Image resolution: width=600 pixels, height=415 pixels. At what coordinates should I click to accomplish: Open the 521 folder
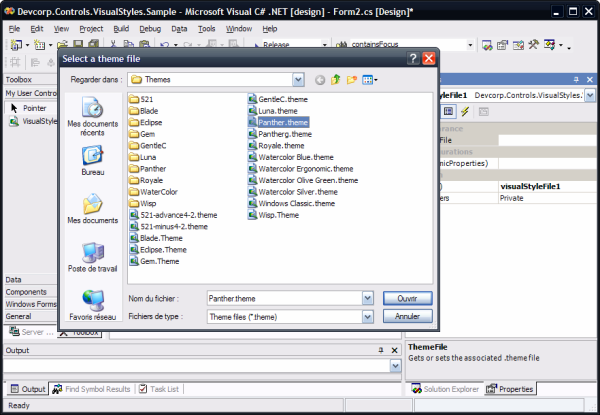141,99
